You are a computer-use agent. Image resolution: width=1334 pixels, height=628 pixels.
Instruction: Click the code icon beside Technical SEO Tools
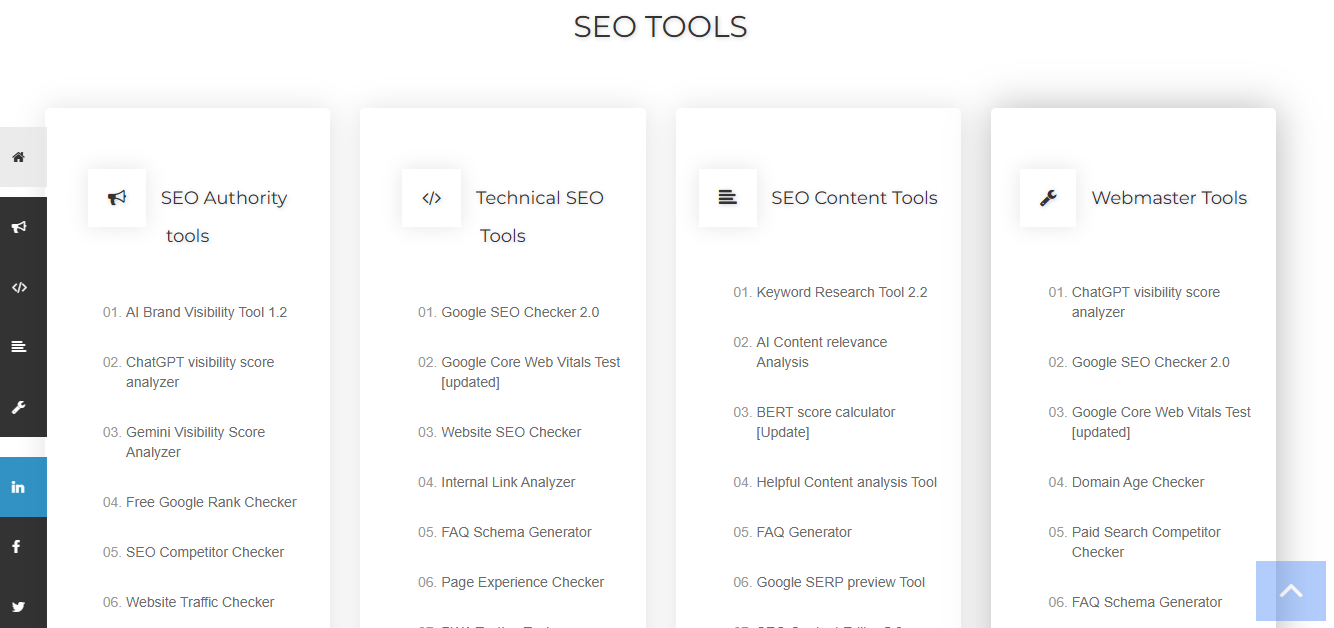click(431, 198)
